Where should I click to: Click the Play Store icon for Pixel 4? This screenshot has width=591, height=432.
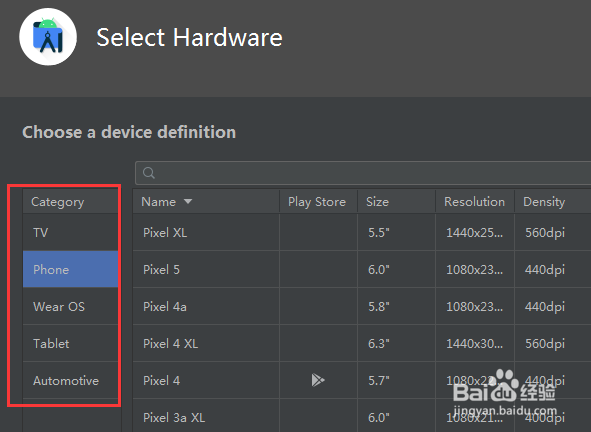[x=318, y=380]
